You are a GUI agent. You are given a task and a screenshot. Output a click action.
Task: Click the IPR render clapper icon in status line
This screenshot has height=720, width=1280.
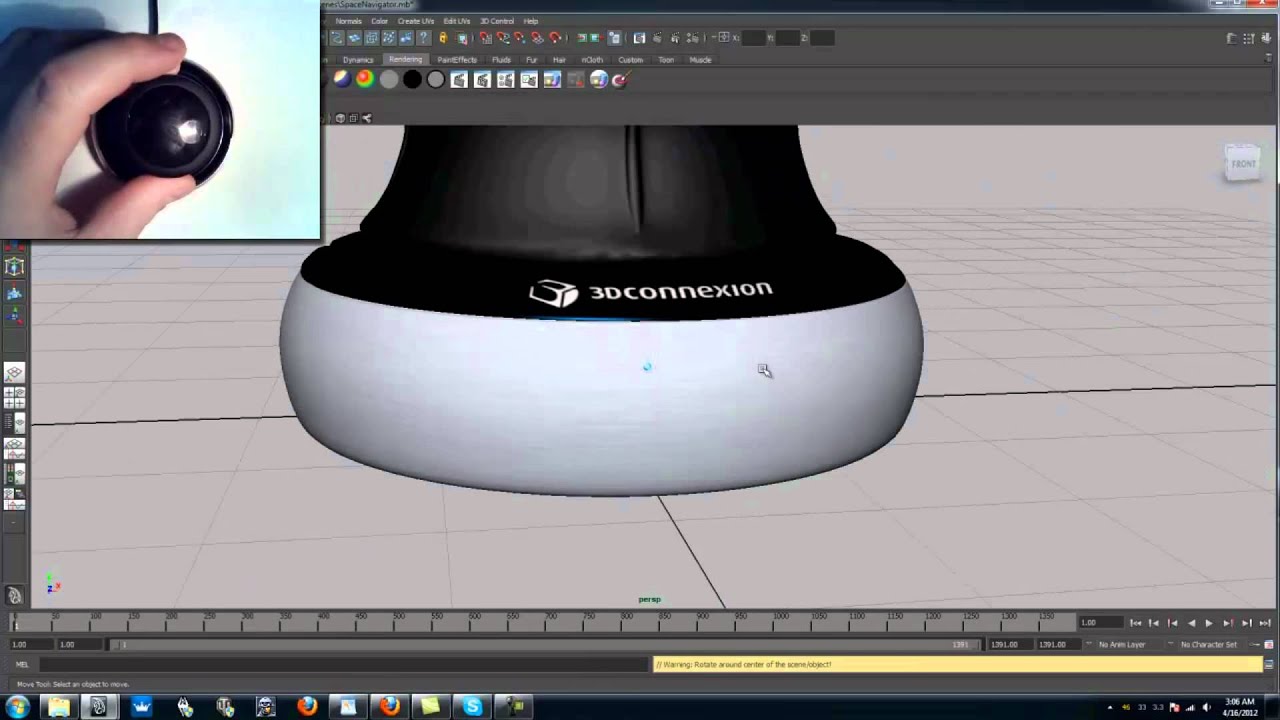(675, 38)
